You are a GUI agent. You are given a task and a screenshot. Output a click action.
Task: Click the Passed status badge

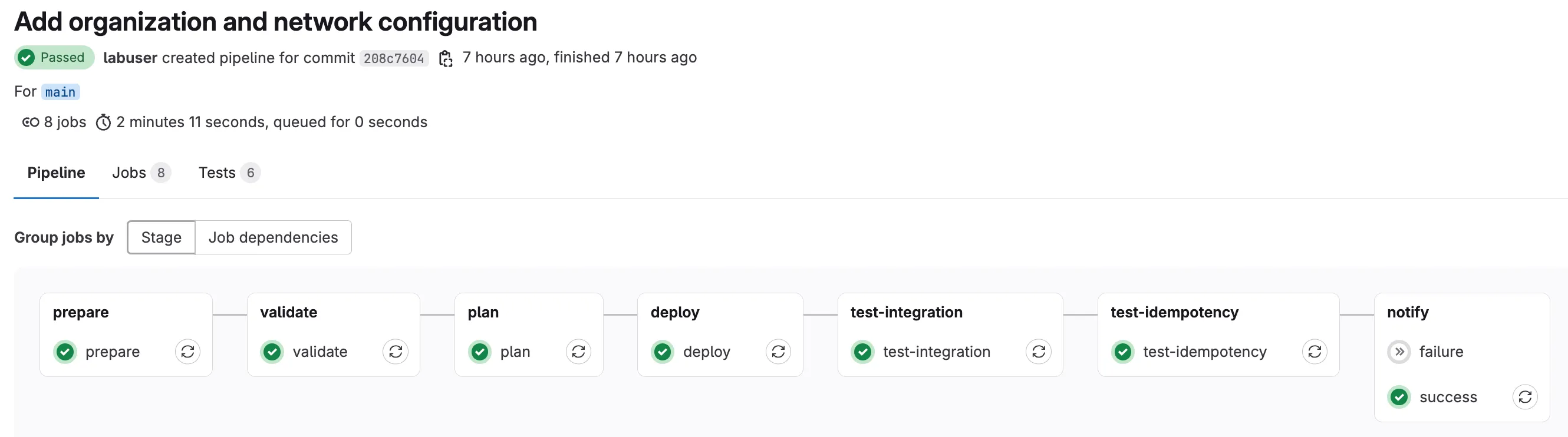(54, 58)
